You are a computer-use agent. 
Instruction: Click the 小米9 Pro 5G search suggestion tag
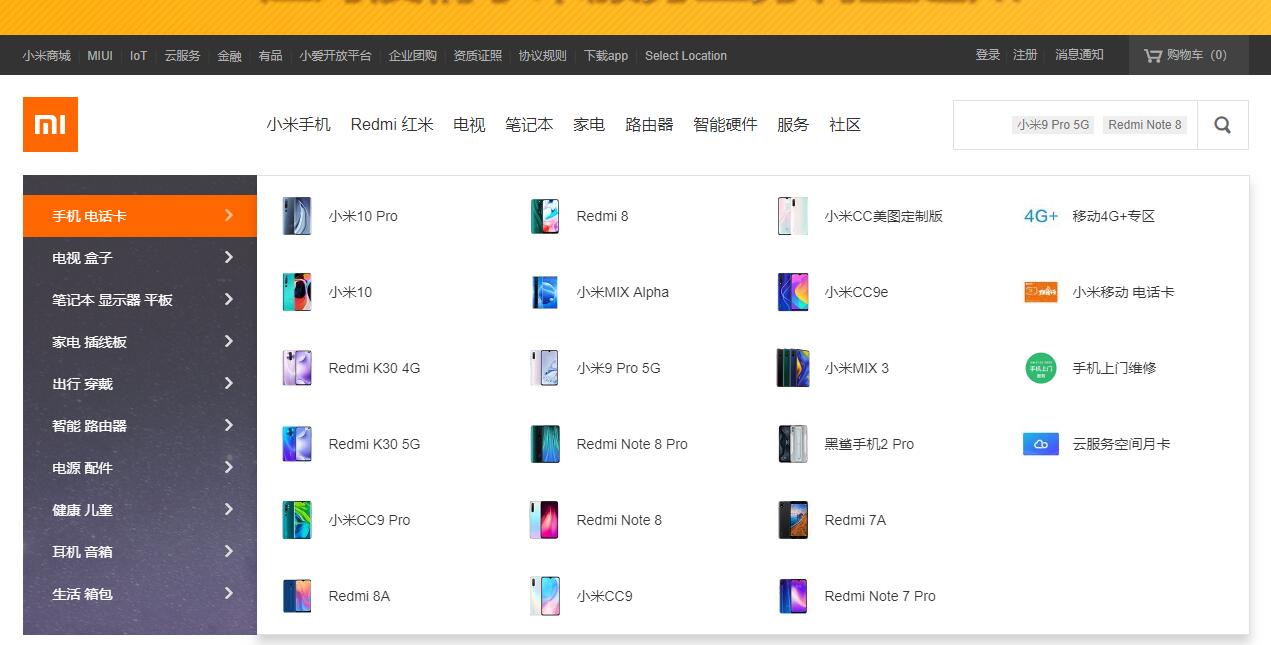[x=1053, y=125]
